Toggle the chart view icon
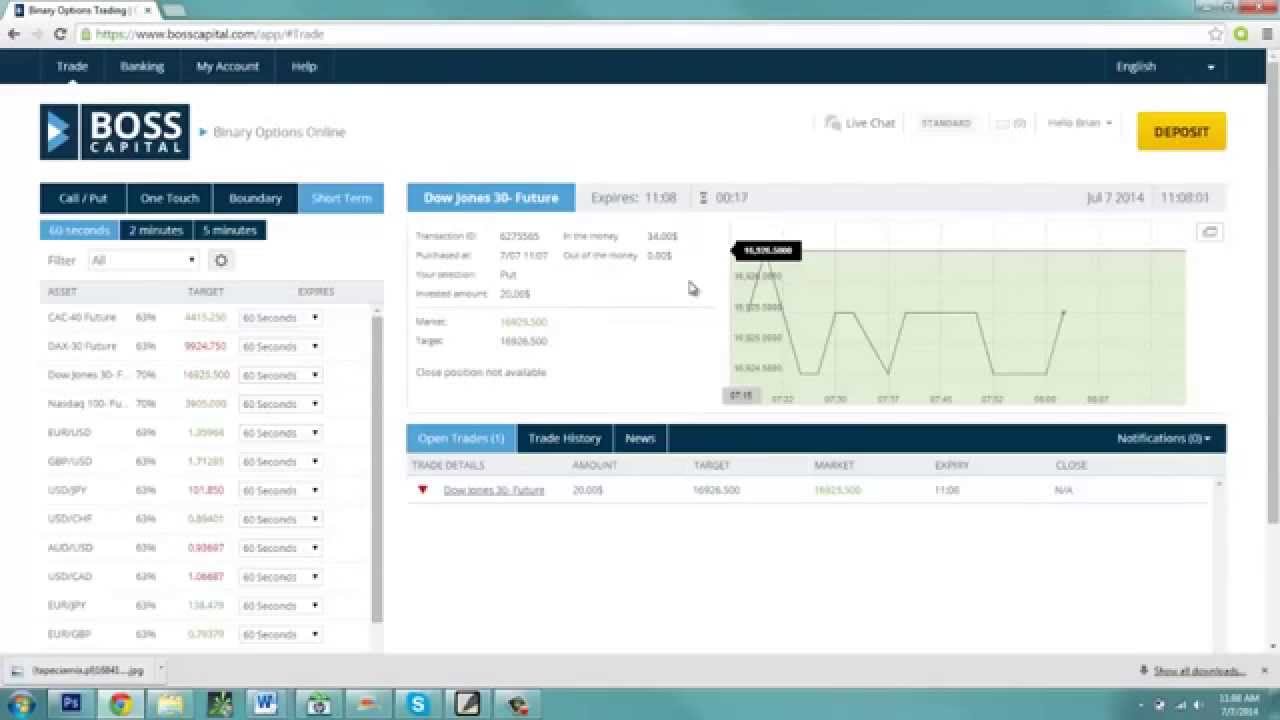1280x720 pixels. 1209,232
